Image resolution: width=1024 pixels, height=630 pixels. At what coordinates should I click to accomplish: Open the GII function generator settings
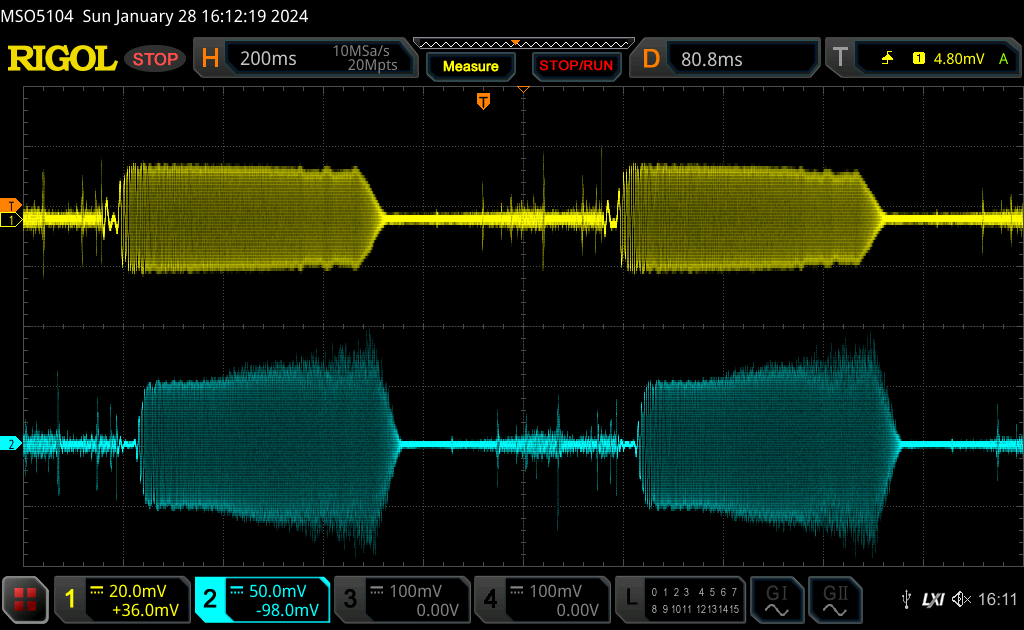838,599
